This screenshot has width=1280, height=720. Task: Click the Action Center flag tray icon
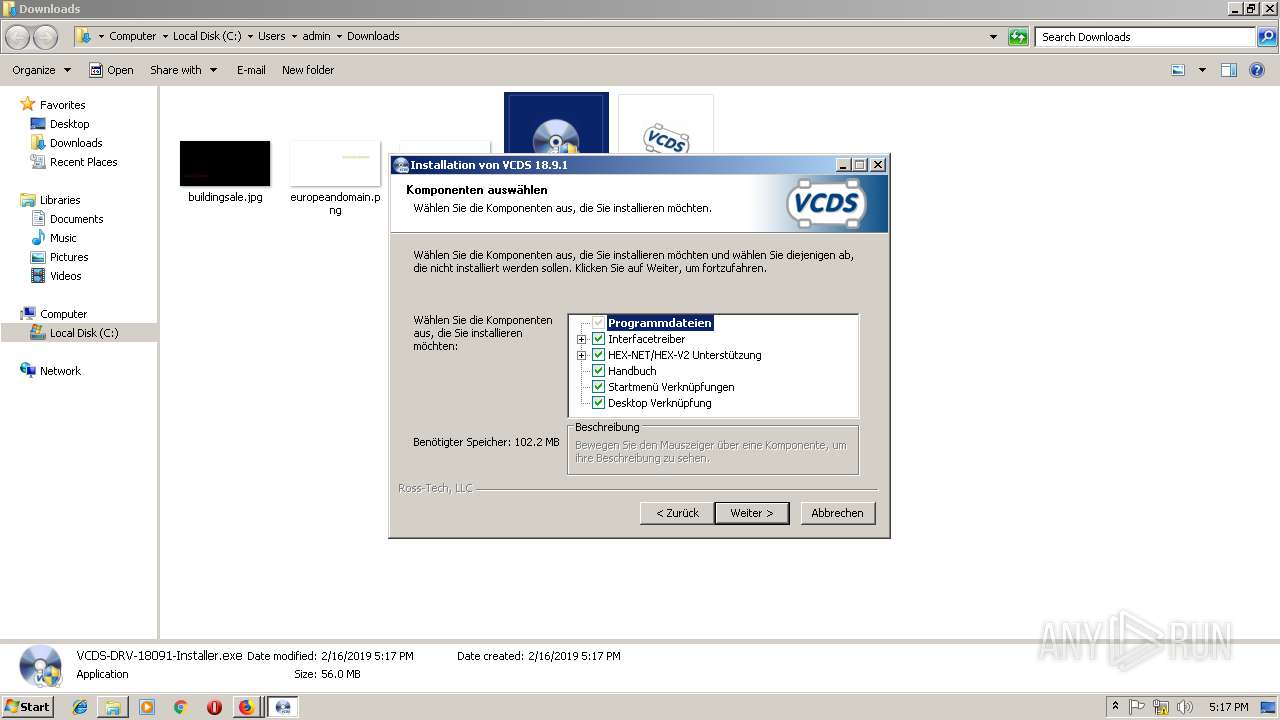(x=1138, y=707)
